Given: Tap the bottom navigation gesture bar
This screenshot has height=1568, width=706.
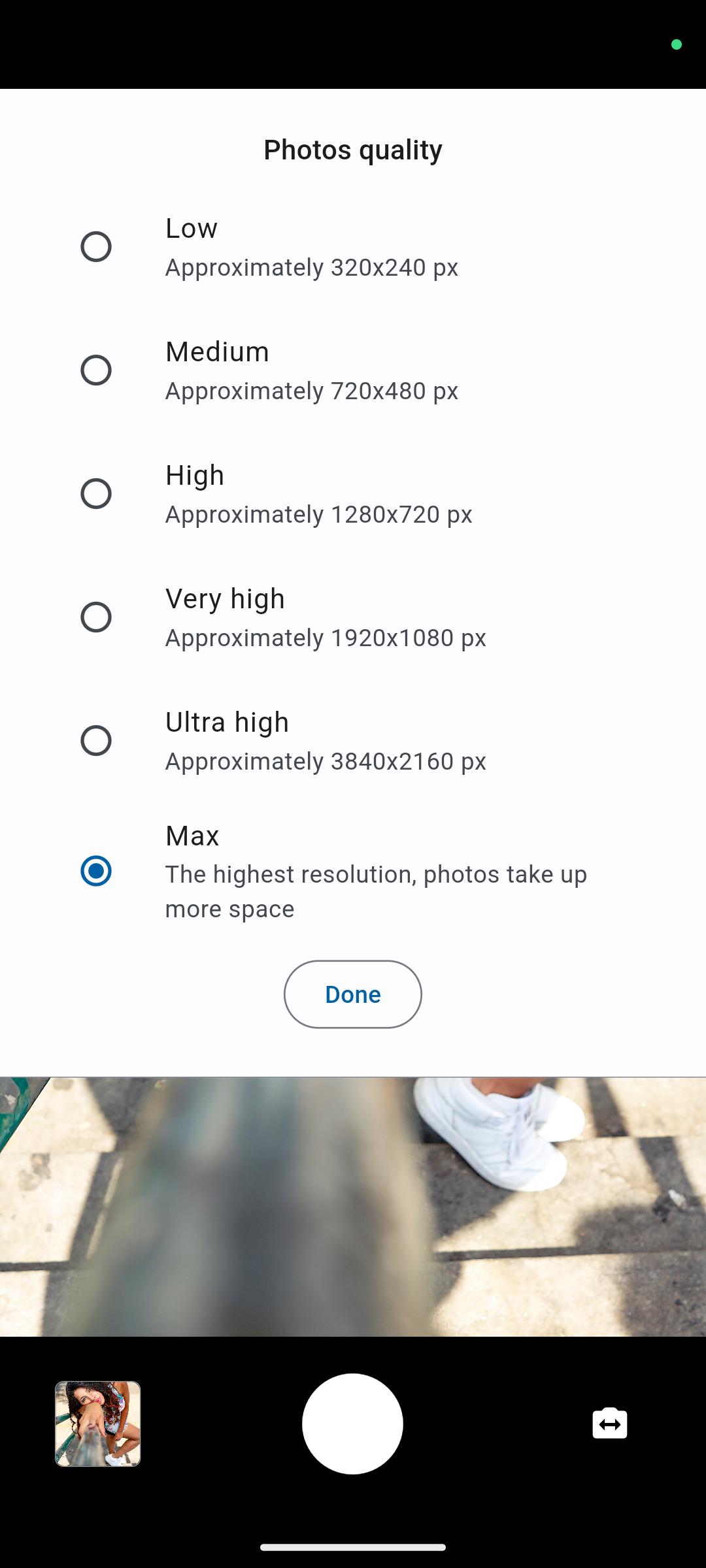Looking at the screenshot, I should click(x=353, y=1547).
